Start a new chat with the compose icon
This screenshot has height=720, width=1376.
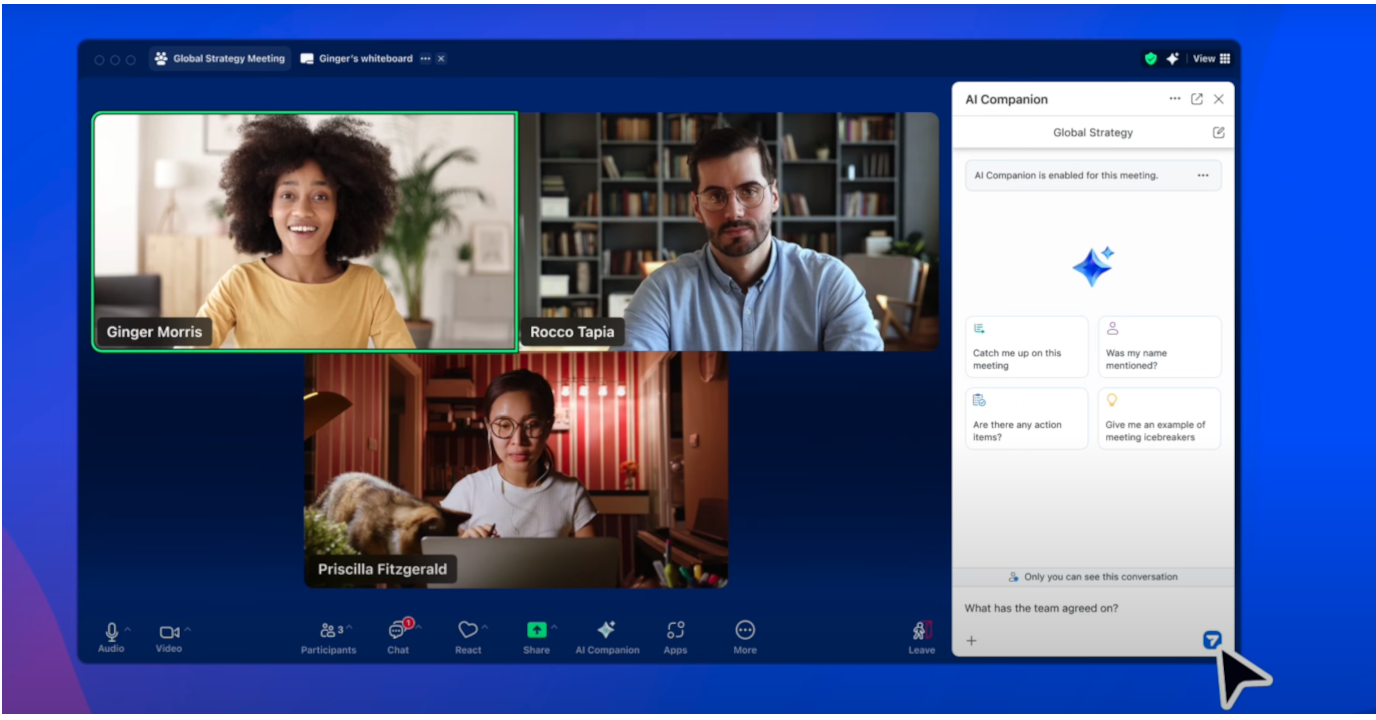pos(1218,132)
